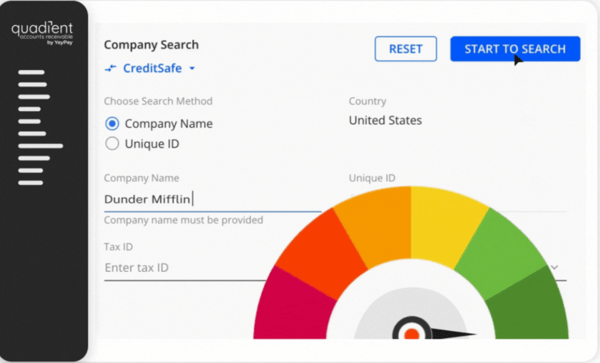Click the yellow segment of the gauge
This screenshot has width=600, height=363.
tap(444, 225)
